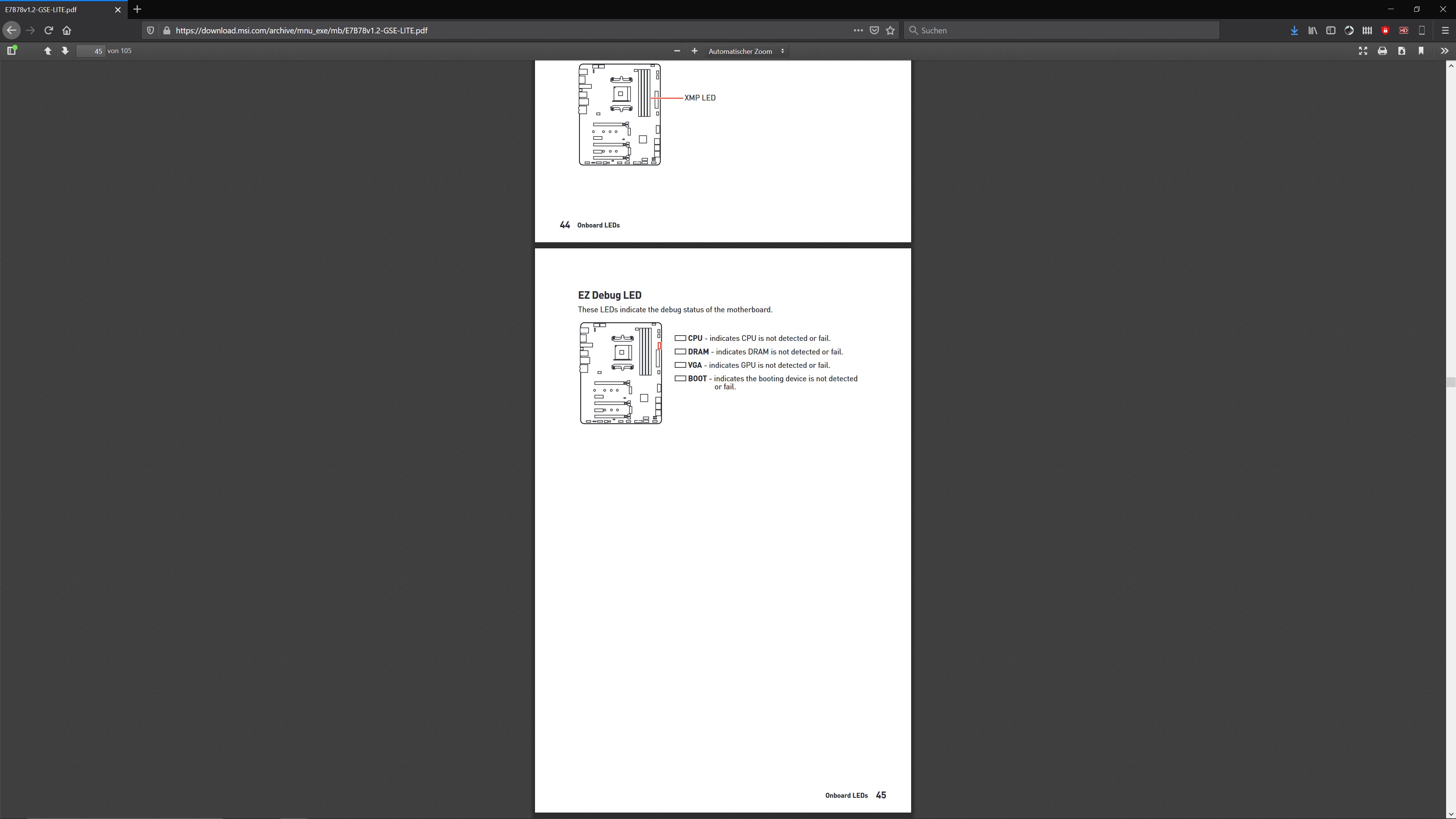Go to the Firefox home page
Image resolution: width=1456 pixels, height=819 pixels.
[x=67, y=30]
